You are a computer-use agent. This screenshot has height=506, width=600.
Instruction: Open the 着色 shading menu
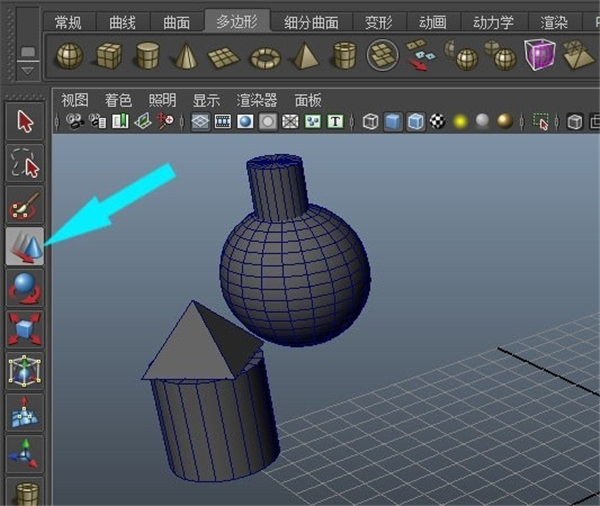pos(118,100)
